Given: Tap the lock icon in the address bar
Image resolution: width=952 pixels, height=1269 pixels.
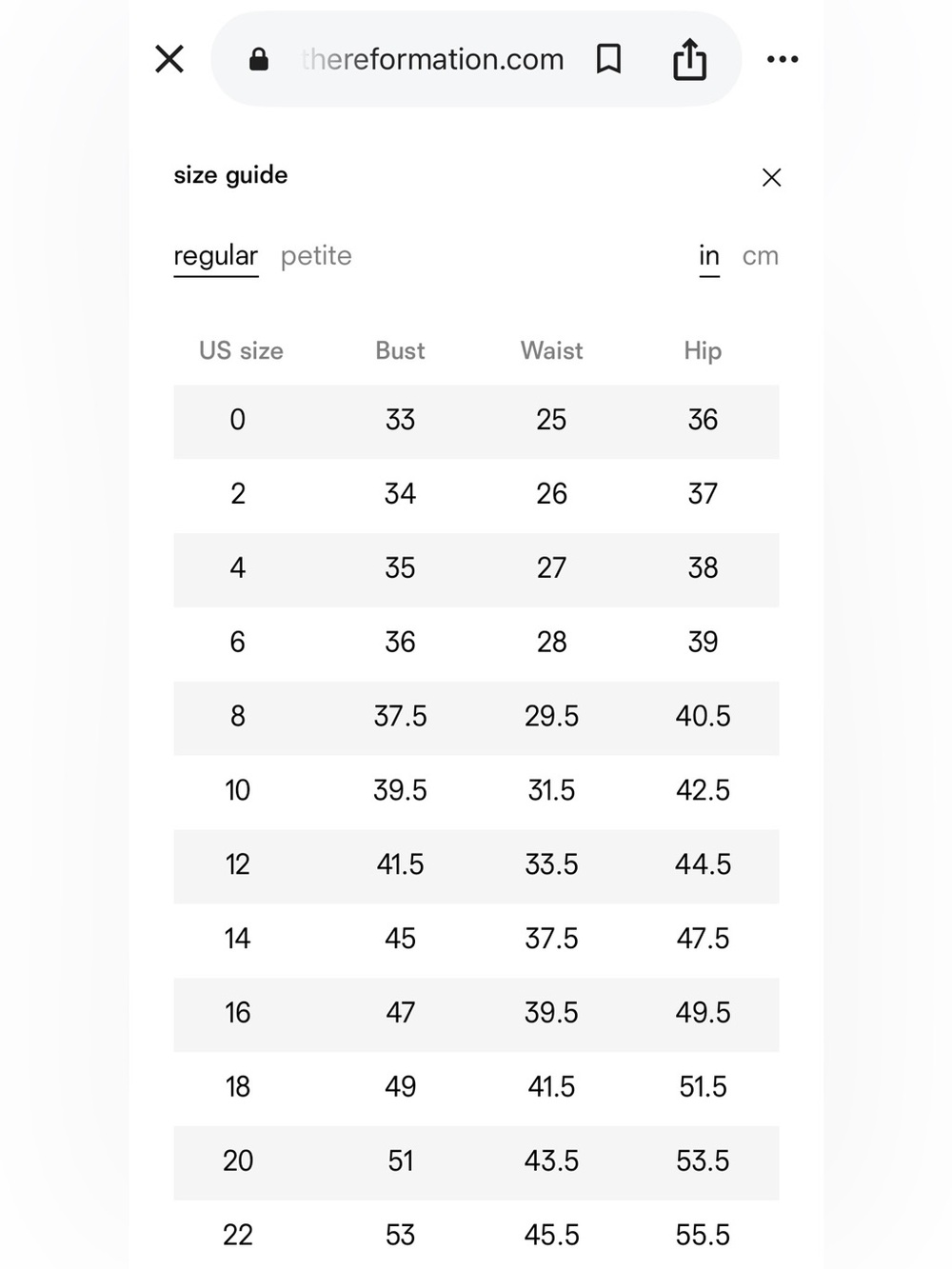Looking at the screenshot, I should [x=258, y=60].
